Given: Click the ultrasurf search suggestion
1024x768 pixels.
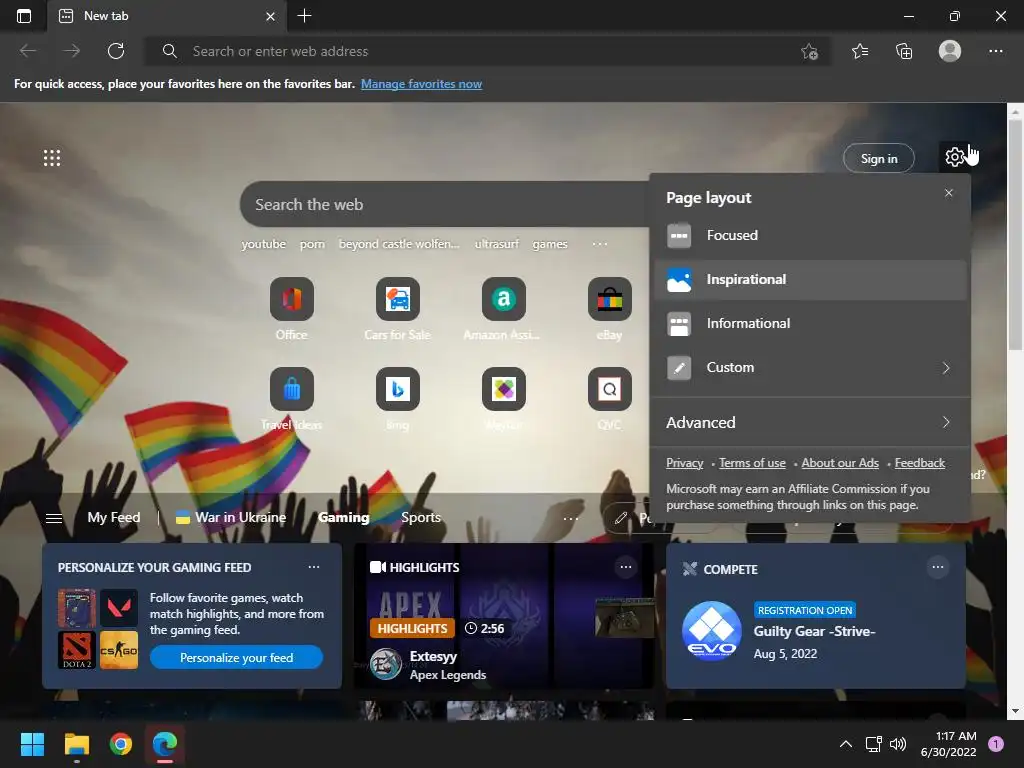Looking at the screenshot, I should click(x=496, y=244).
